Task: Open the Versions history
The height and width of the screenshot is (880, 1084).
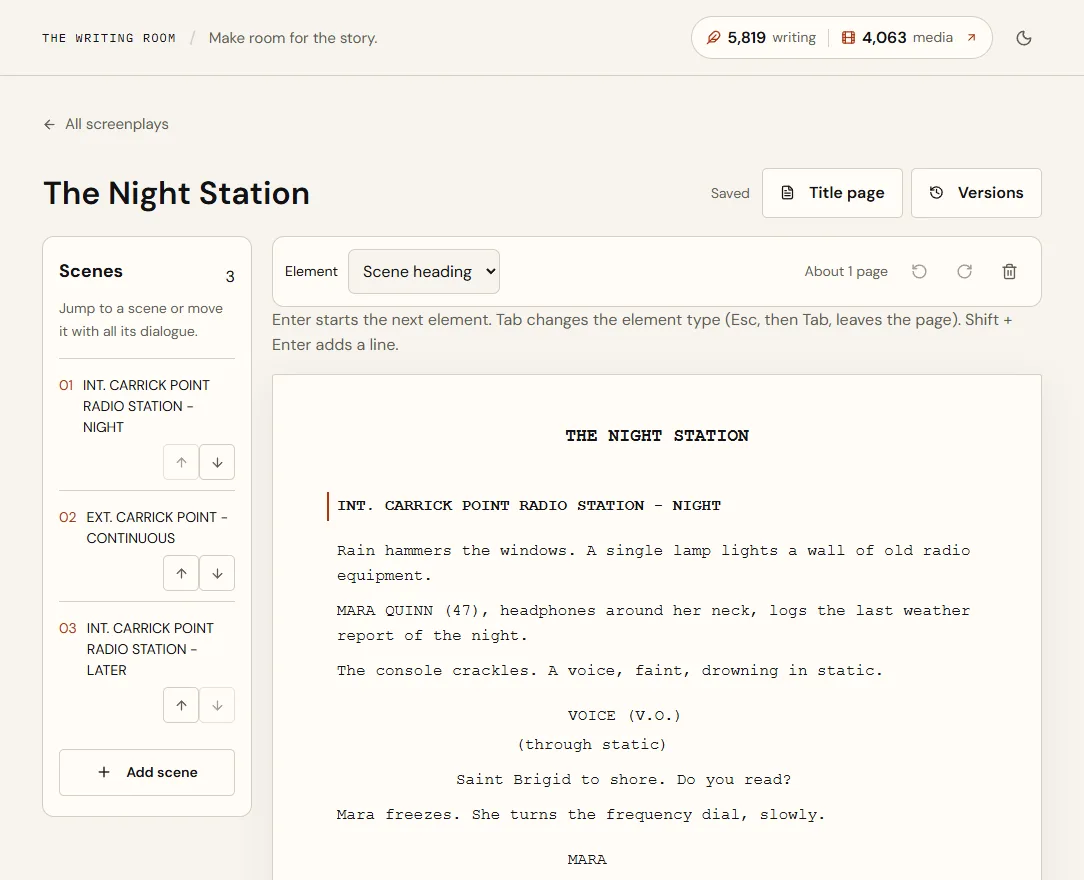Action: coord(976,193)
